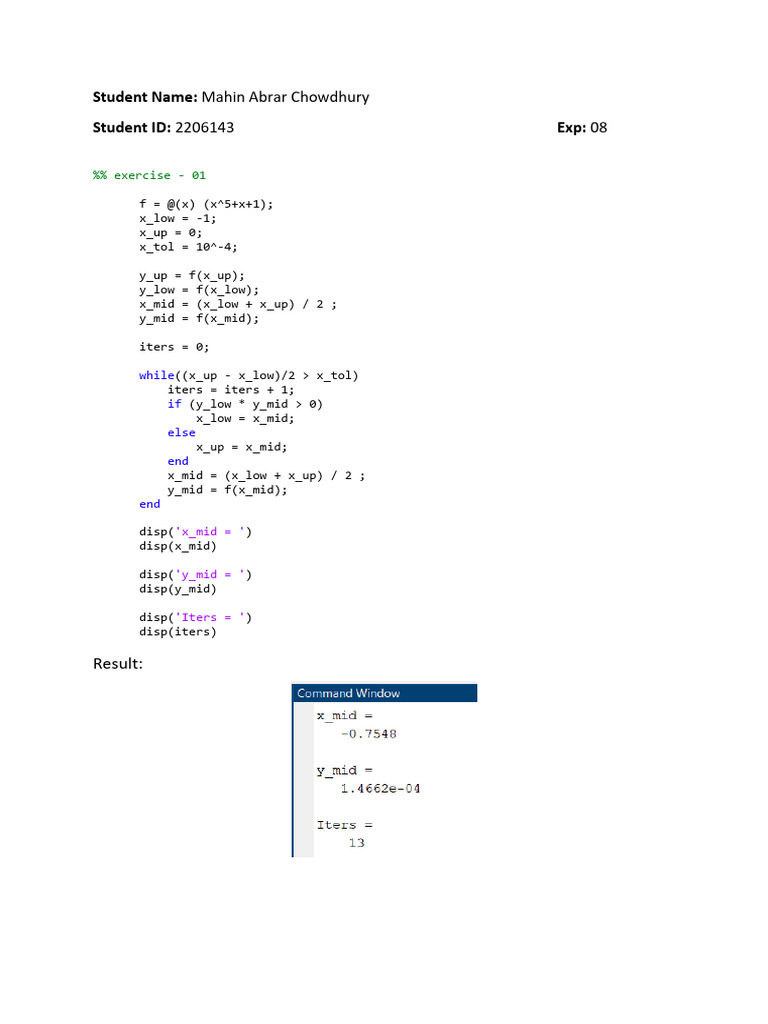Click the disp('Iters = ') line
The image size is (768, 1024).
pyautogui.click(x=195, y=617)
